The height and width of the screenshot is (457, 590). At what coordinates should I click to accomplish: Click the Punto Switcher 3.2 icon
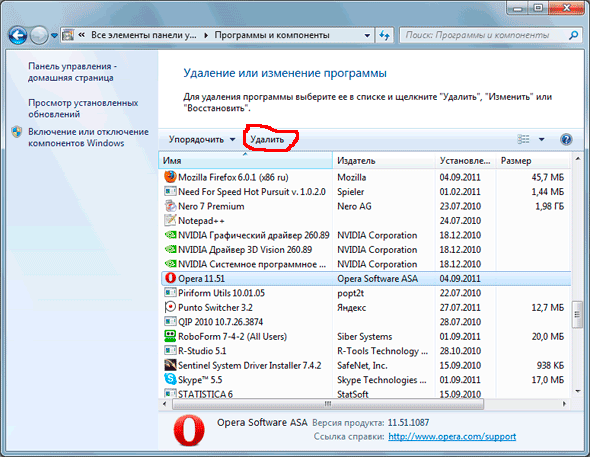[170, 307]
